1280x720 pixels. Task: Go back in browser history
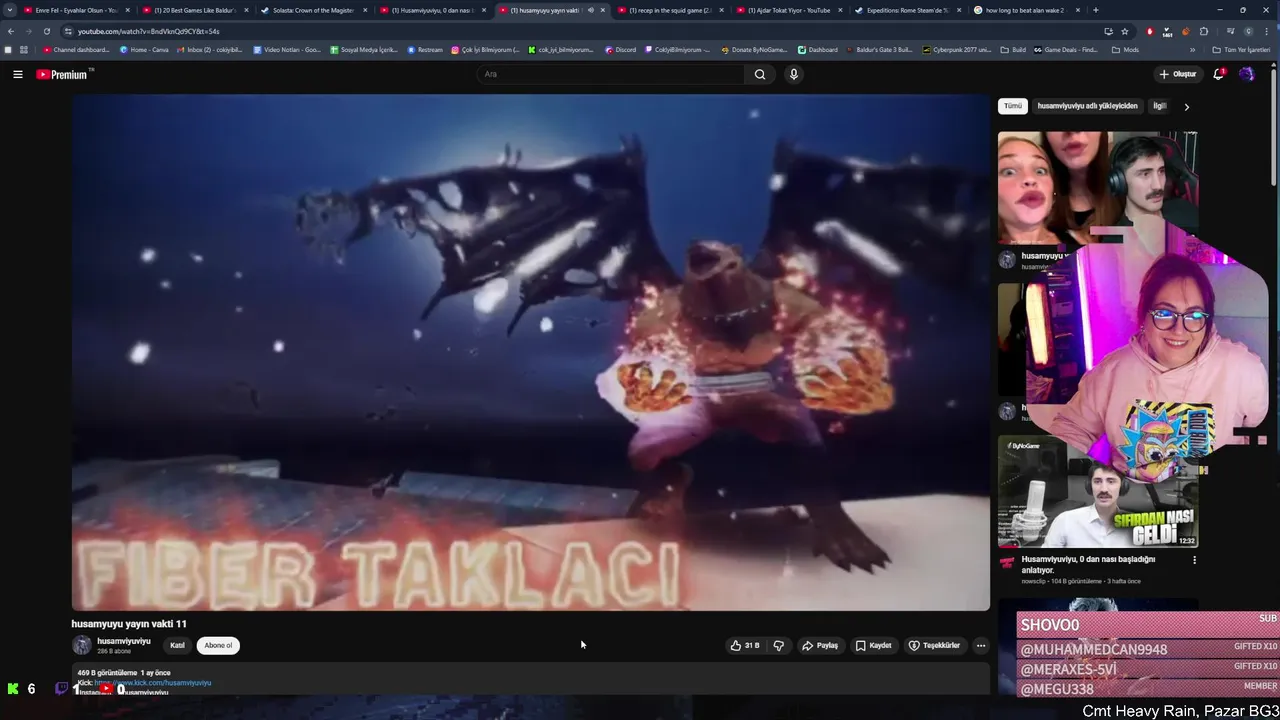[x=11, y=31]
